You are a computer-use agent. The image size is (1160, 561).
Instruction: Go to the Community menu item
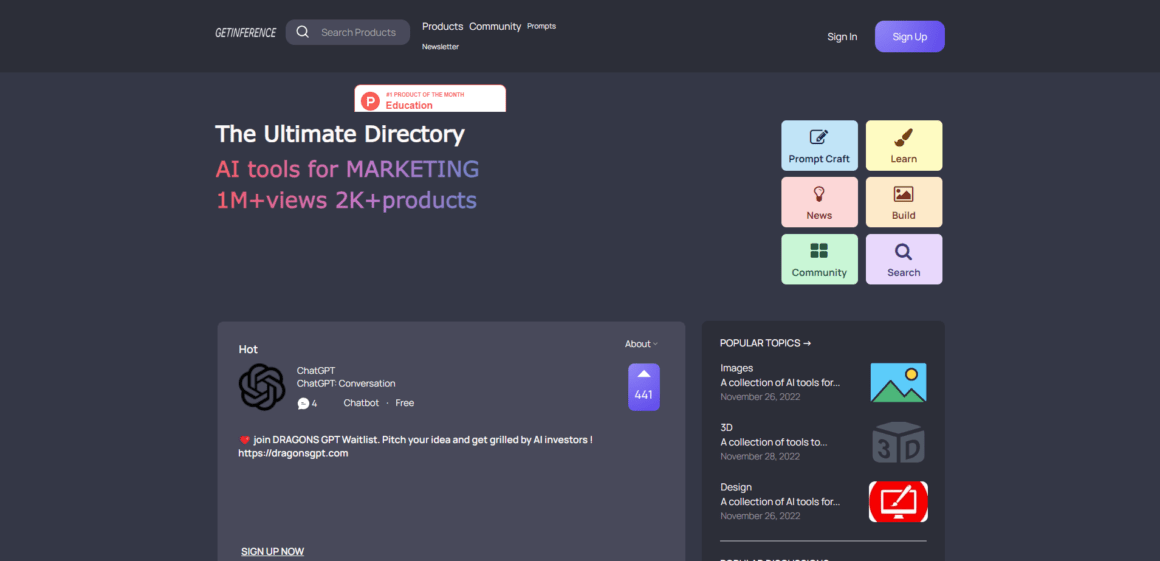click(x=495, y=26)
